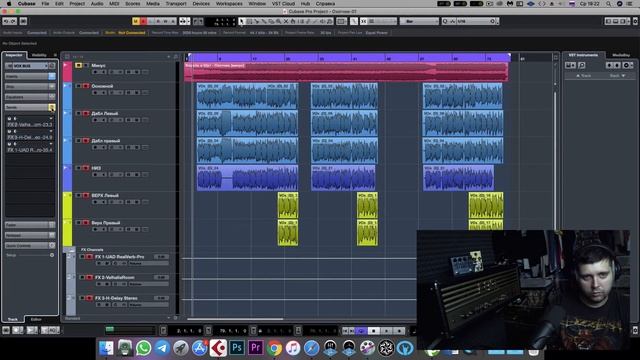Screen dimensions: 640x360
Task: Click Find Instruments magnifier in VST Instruments
Action: tap(582, 65)
